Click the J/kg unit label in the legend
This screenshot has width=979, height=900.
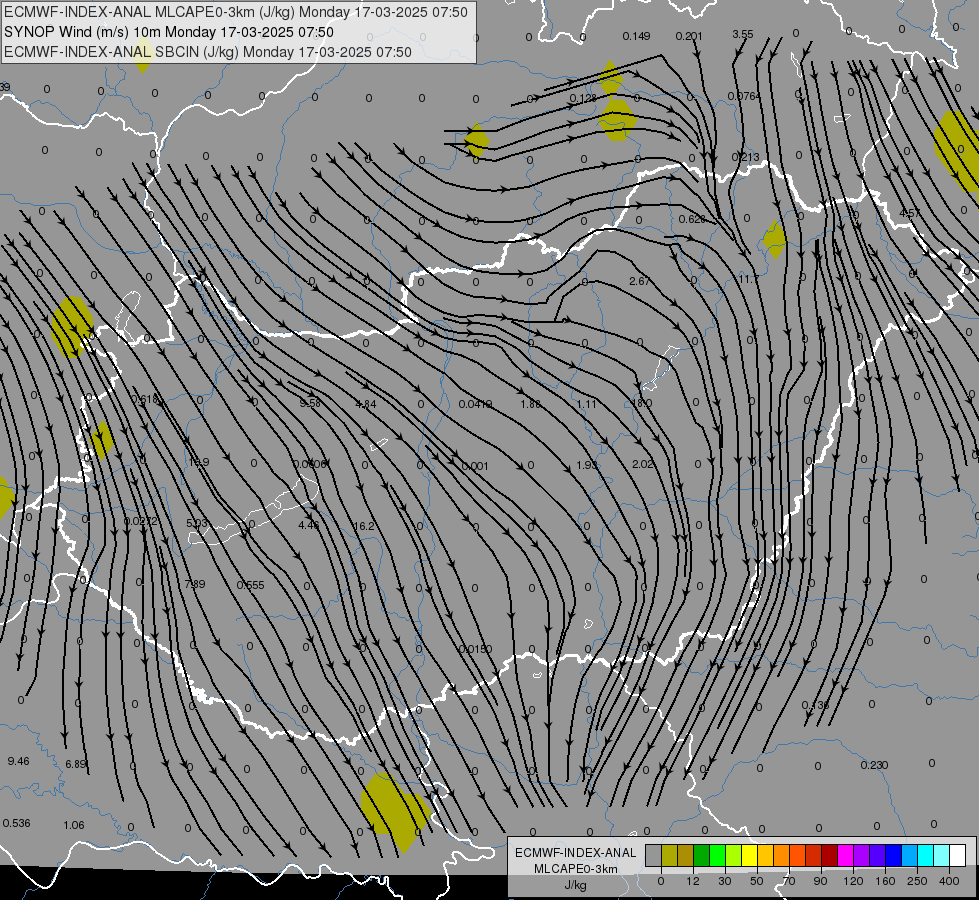(x=576, y=886)
